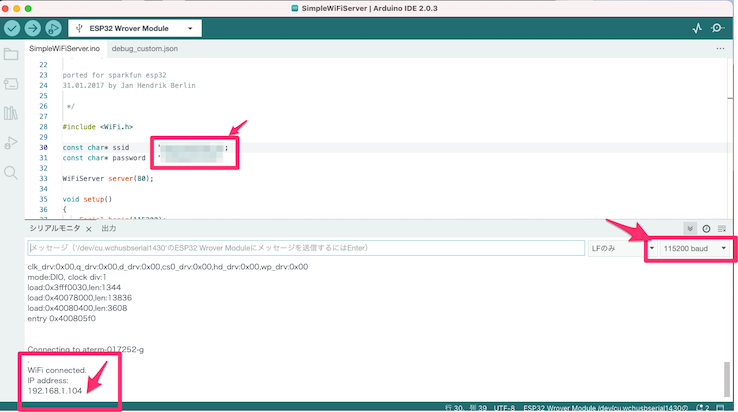Click the mode:DIO, clock div:1 line
738x412 pixels.
(x=67, y=277)
